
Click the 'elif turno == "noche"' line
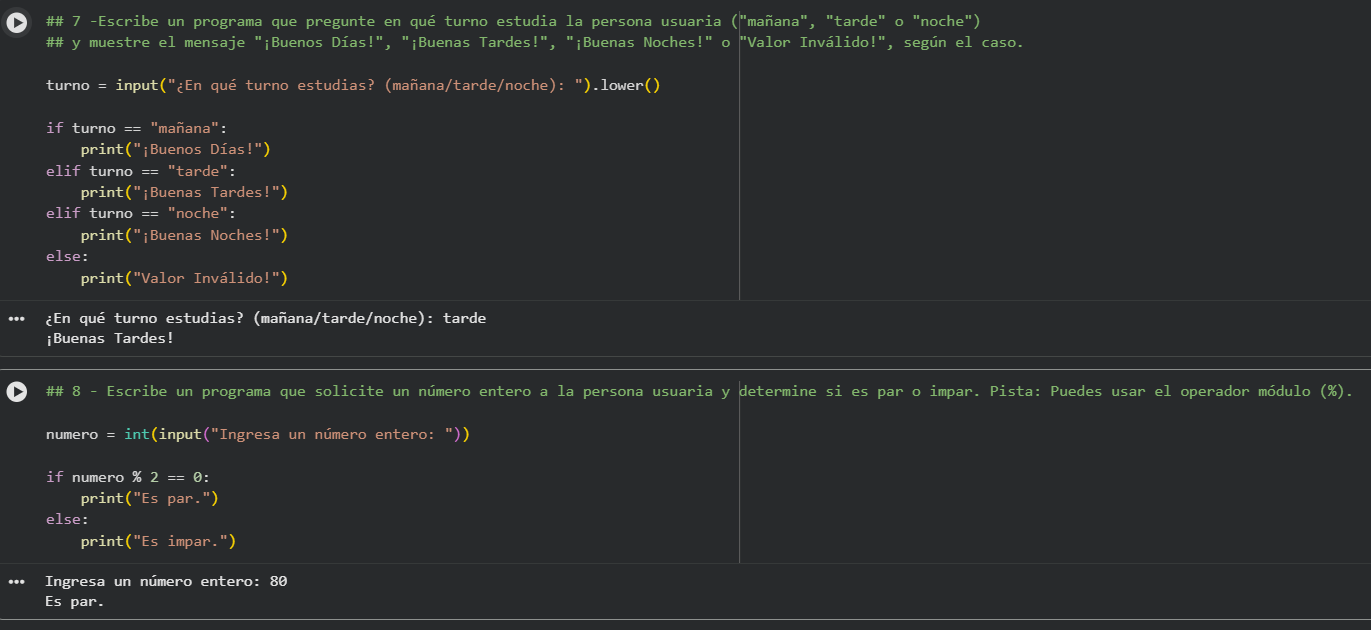coord(141,214)
